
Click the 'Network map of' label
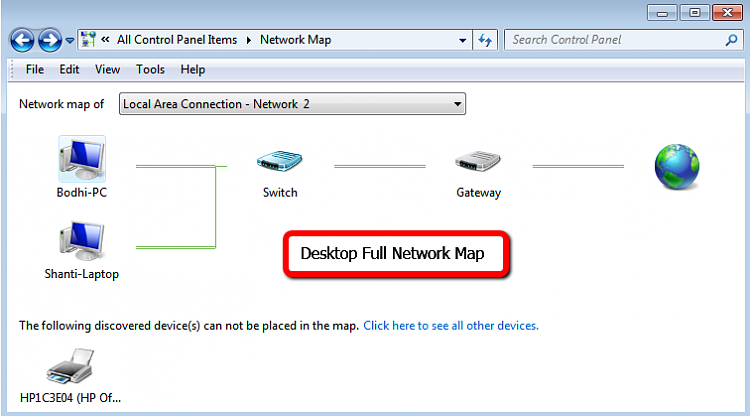(x=61, y=104)
